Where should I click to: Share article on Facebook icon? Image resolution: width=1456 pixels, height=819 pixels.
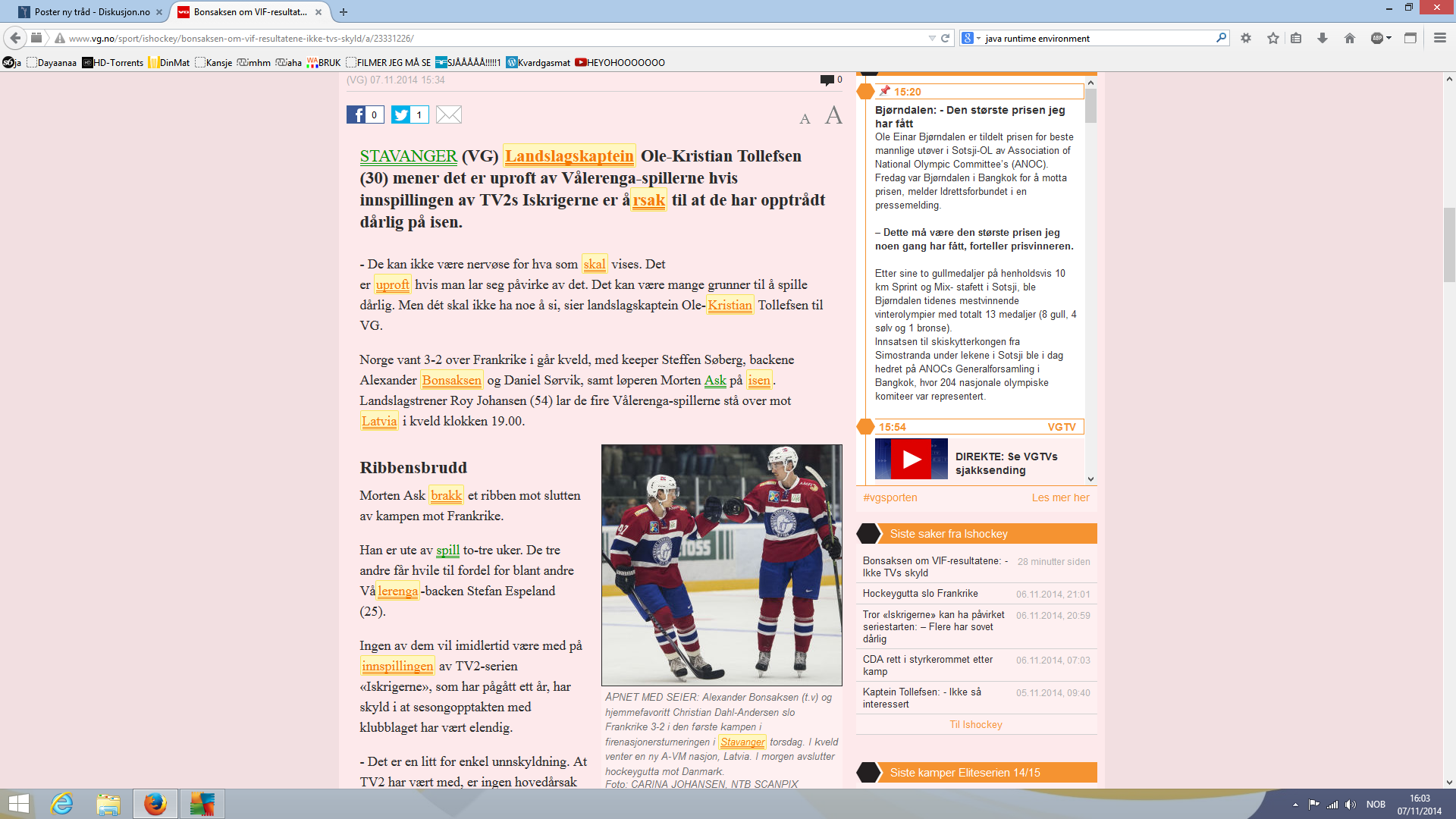[365, 115]
